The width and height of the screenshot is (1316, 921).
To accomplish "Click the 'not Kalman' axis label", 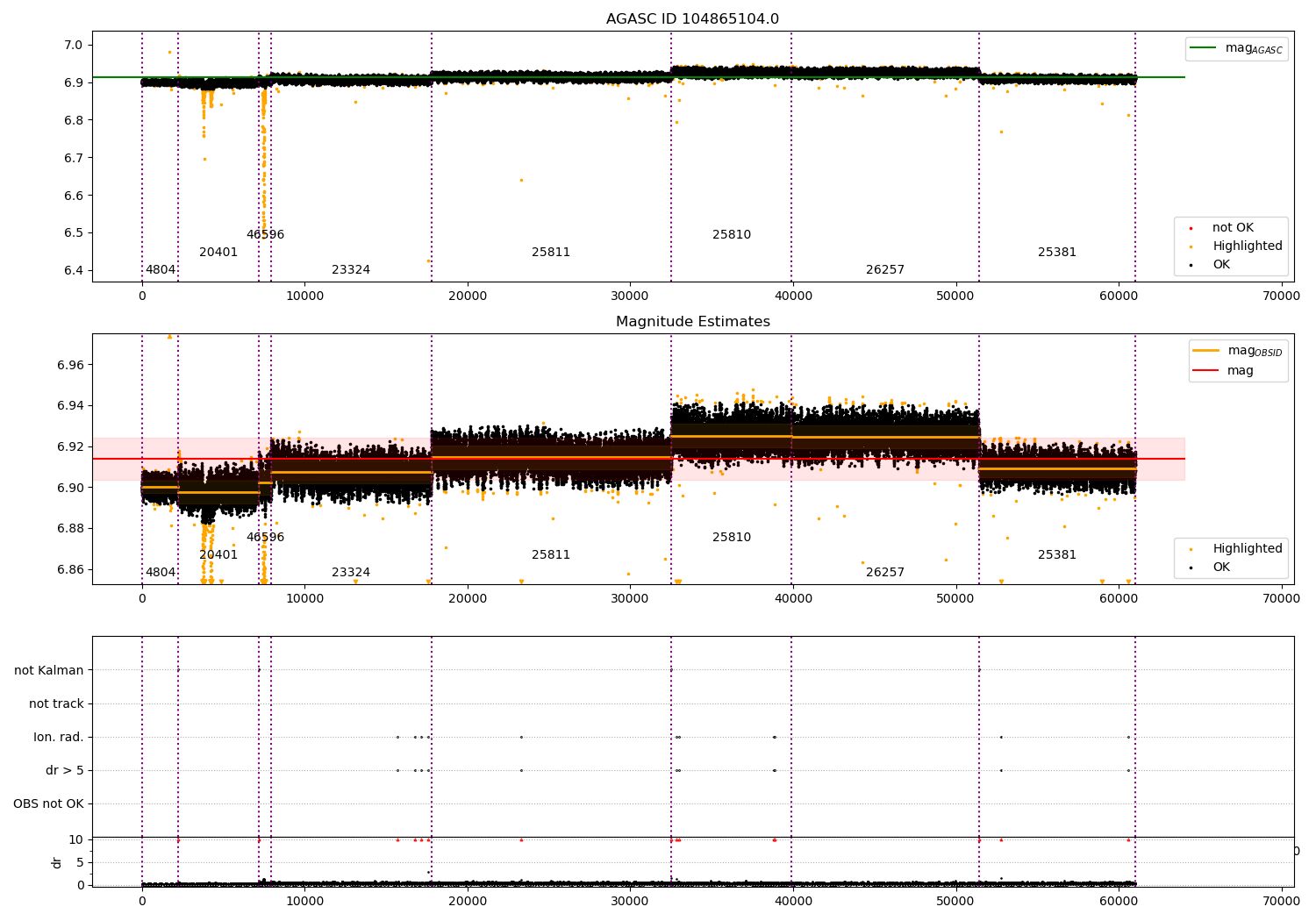I will point(49,671).
